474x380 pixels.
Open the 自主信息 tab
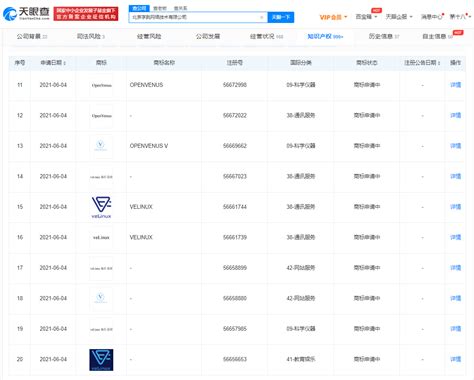point(437,36)
